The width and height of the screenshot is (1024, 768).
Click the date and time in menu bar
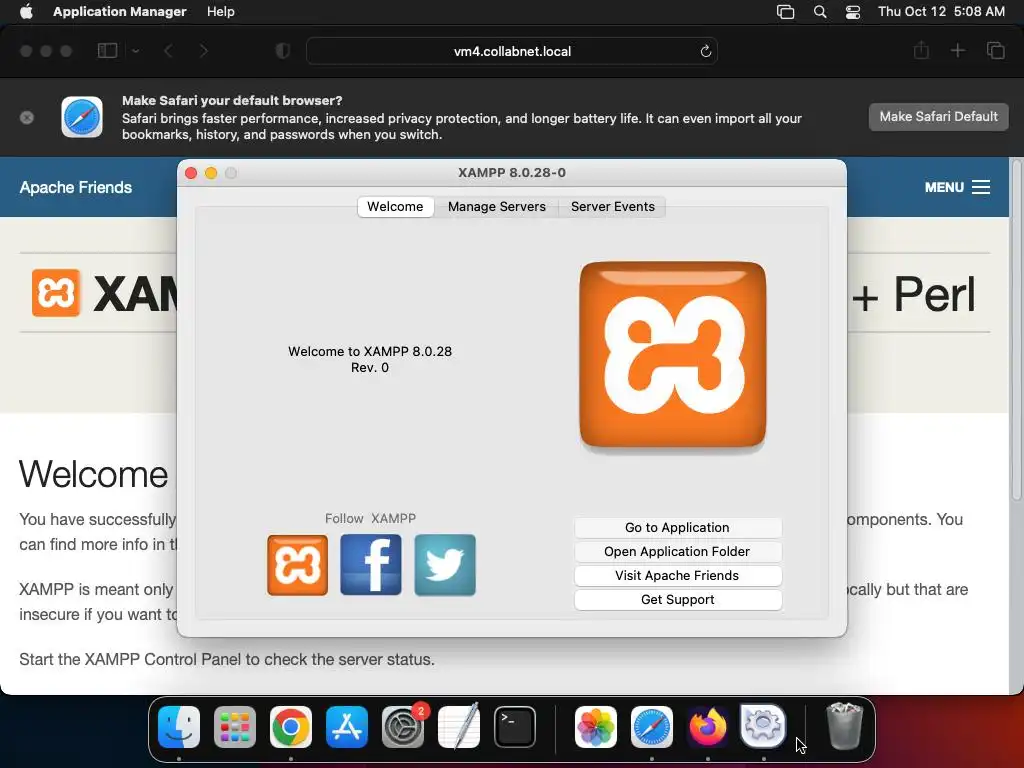[x=941, y=11]
